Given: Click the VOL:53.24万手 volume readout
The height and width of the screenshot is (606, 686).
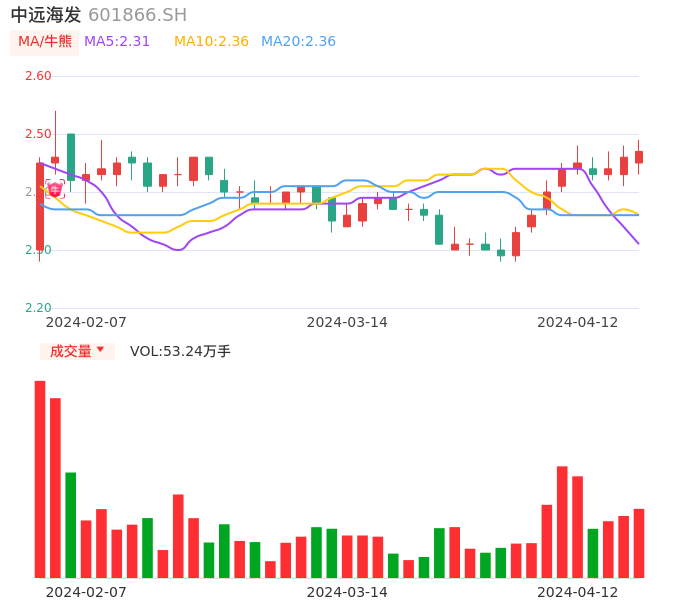Looking at the screenshot, I should (x=180, y=351).
